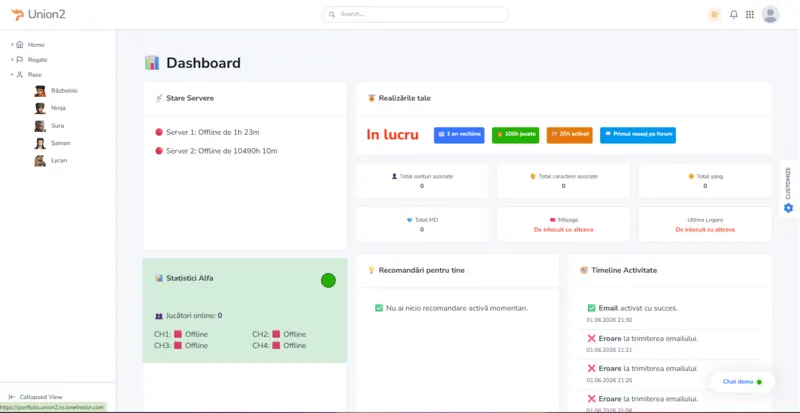Click the '2FA activat' badge
This screenshot has height=413, width=800.
coord(569,135)
